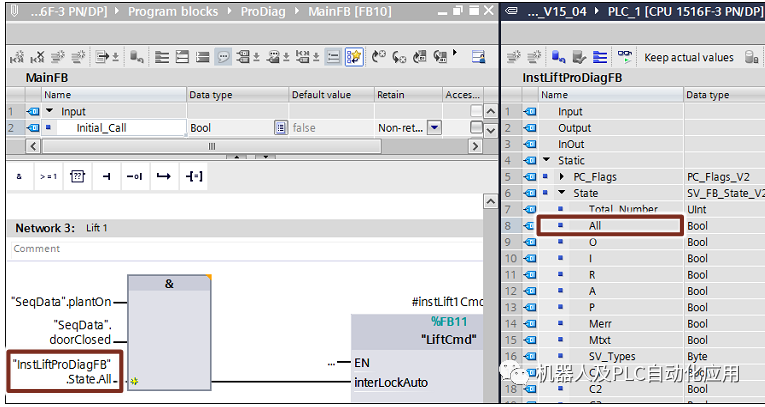Insert the input connector favorite element
765x407 pixels.
106,176
